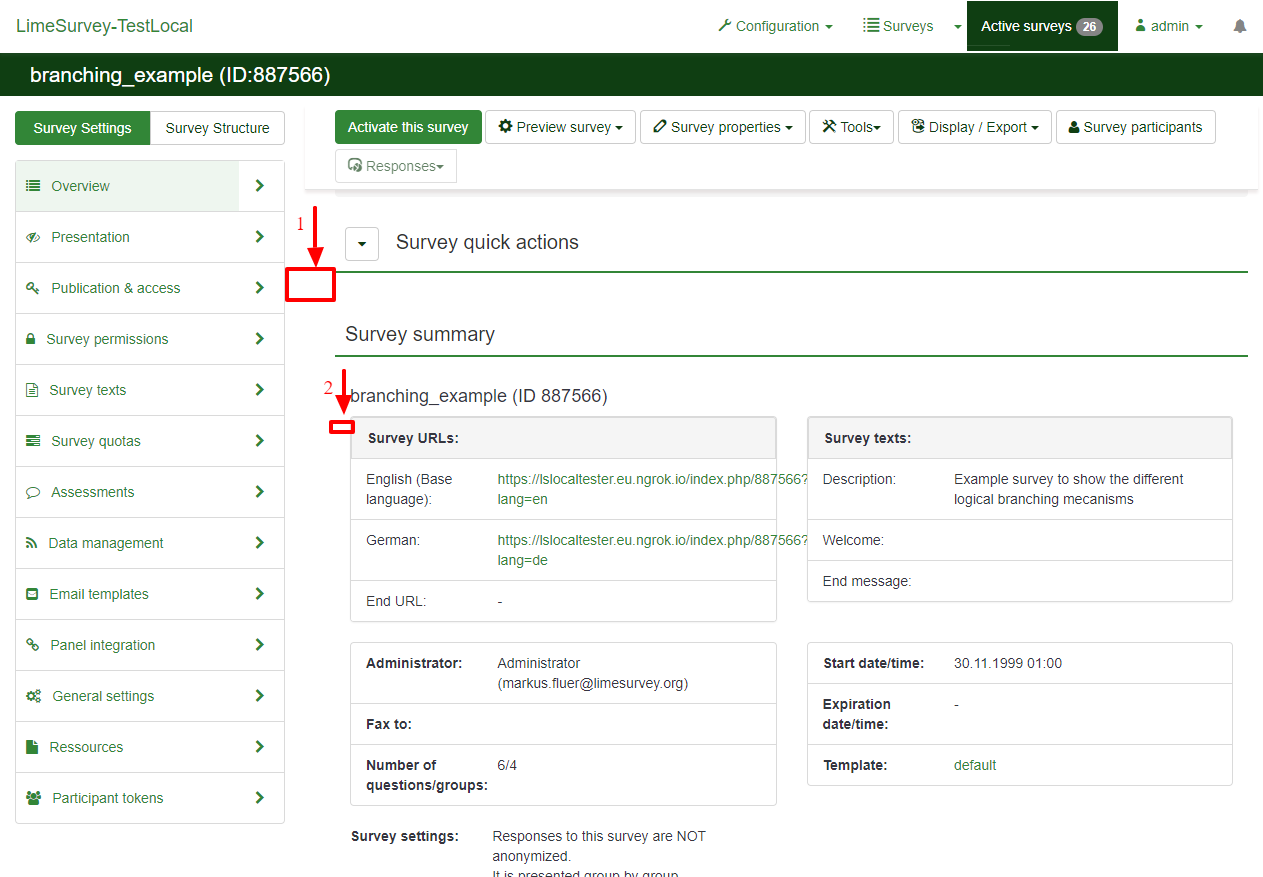The height and width of the screenshot is (877, 1263).
Task: Click the Participant tokens users icon
Action: [x=33, y=798]
